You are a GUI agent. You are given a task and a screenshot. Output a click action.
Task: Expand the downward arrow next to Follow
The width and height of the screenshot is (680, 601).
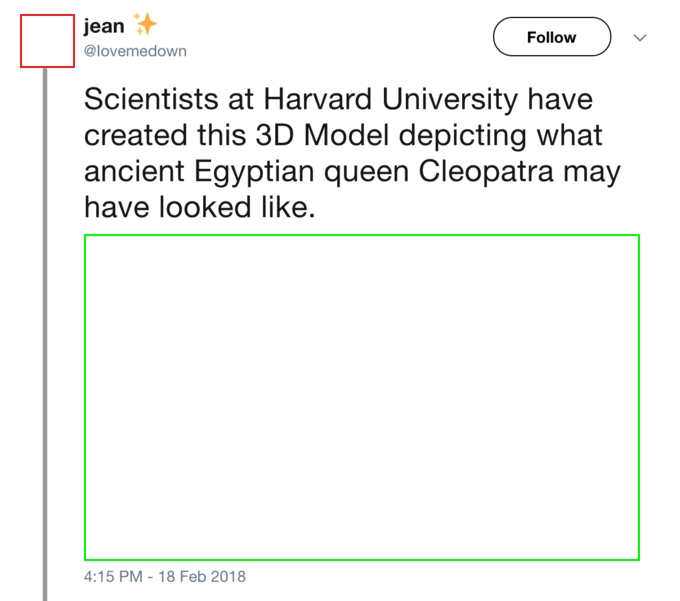point(640,38)
